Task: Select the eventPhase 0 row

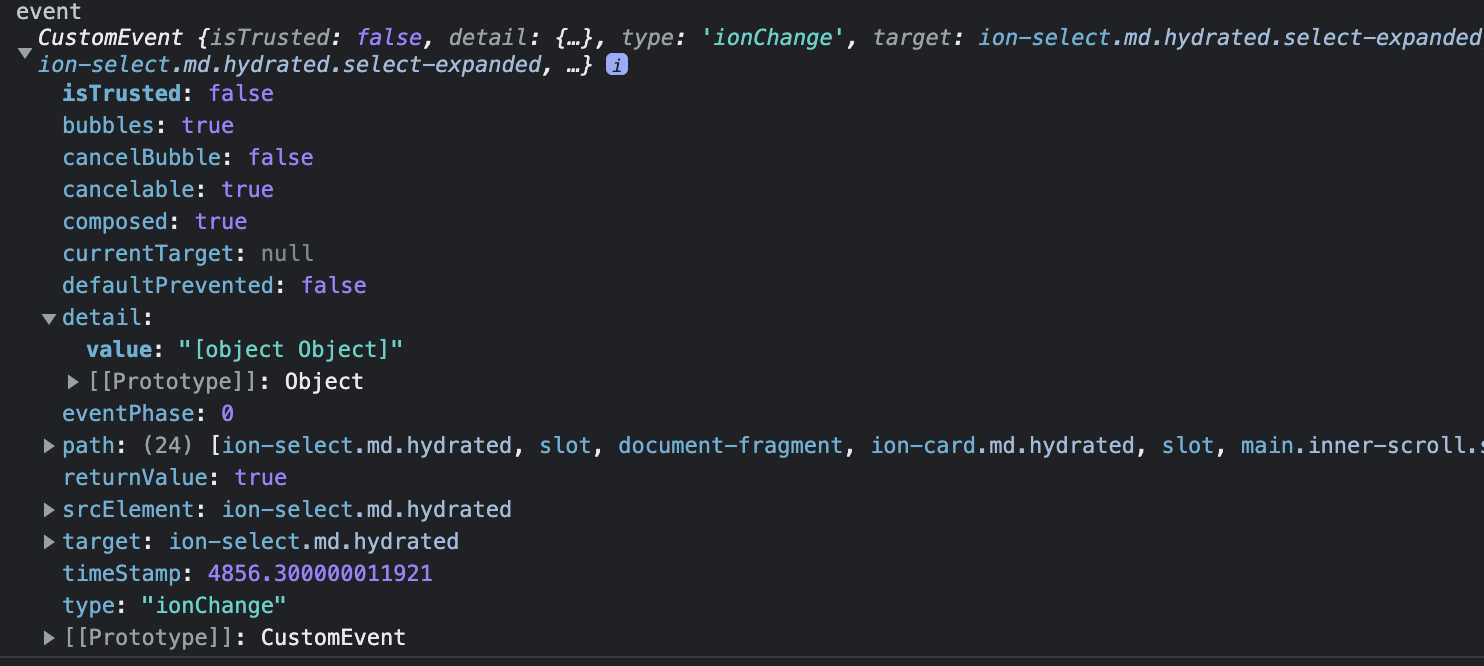Action: (148, 414)
